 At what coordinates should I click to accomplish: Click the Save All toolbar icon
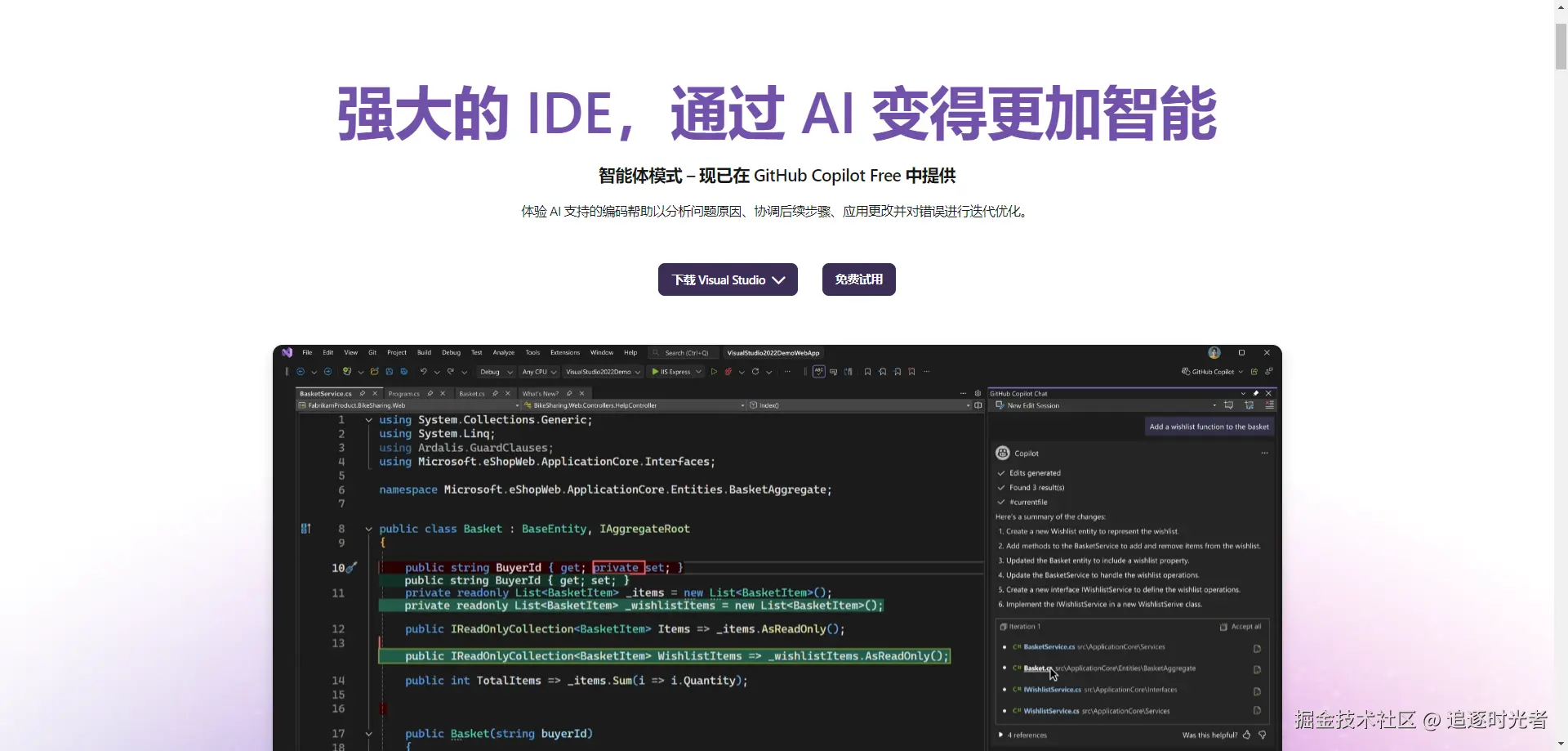(x=403, y=372)
